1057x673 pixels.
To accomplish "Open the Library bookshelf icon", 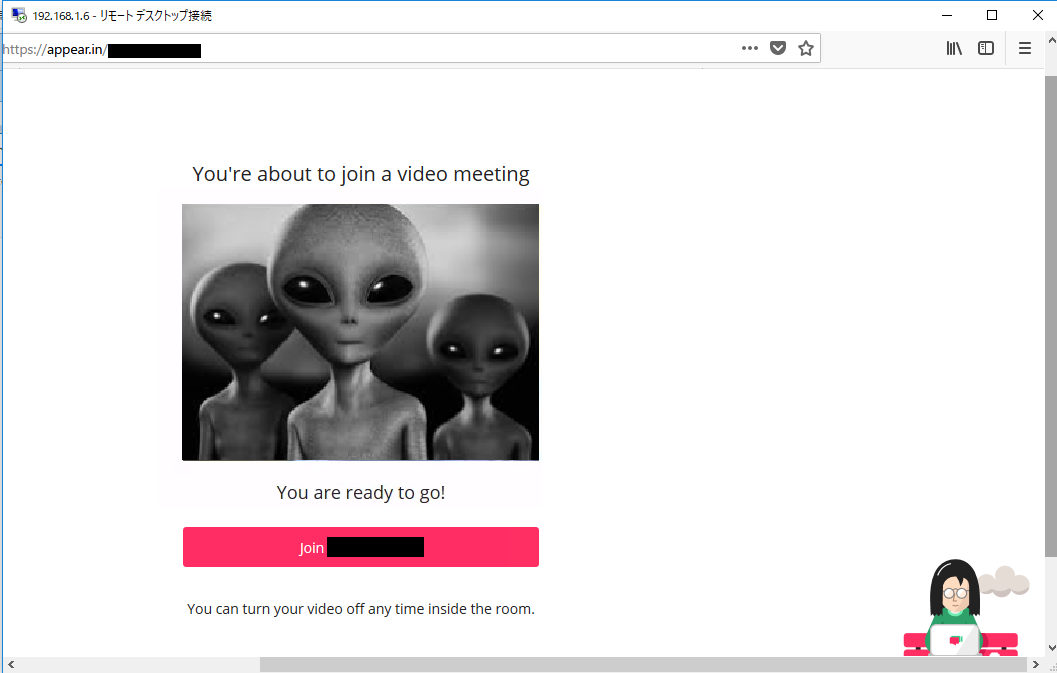I will tap(954, 48).
